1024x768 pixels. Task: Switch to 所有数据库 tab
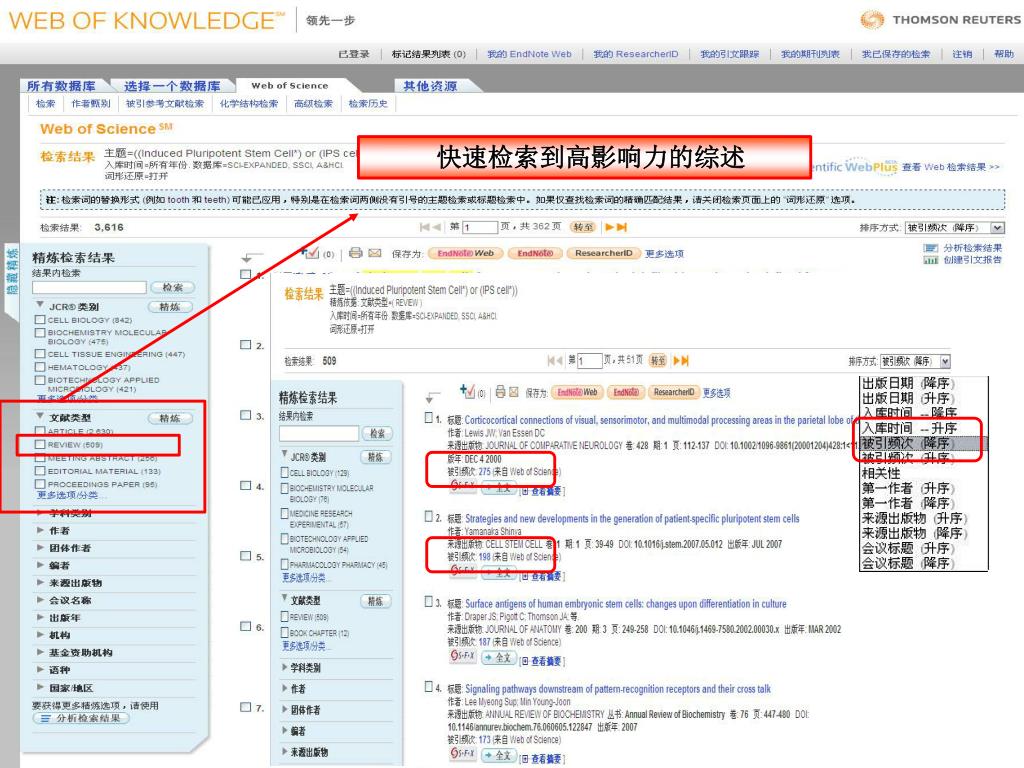tap(61, 86)
